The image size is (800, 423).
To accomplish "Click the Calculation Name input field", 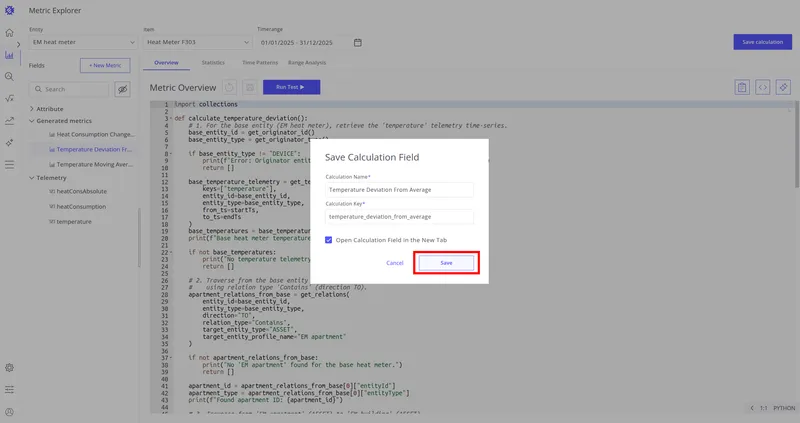I will pos(399,190).
